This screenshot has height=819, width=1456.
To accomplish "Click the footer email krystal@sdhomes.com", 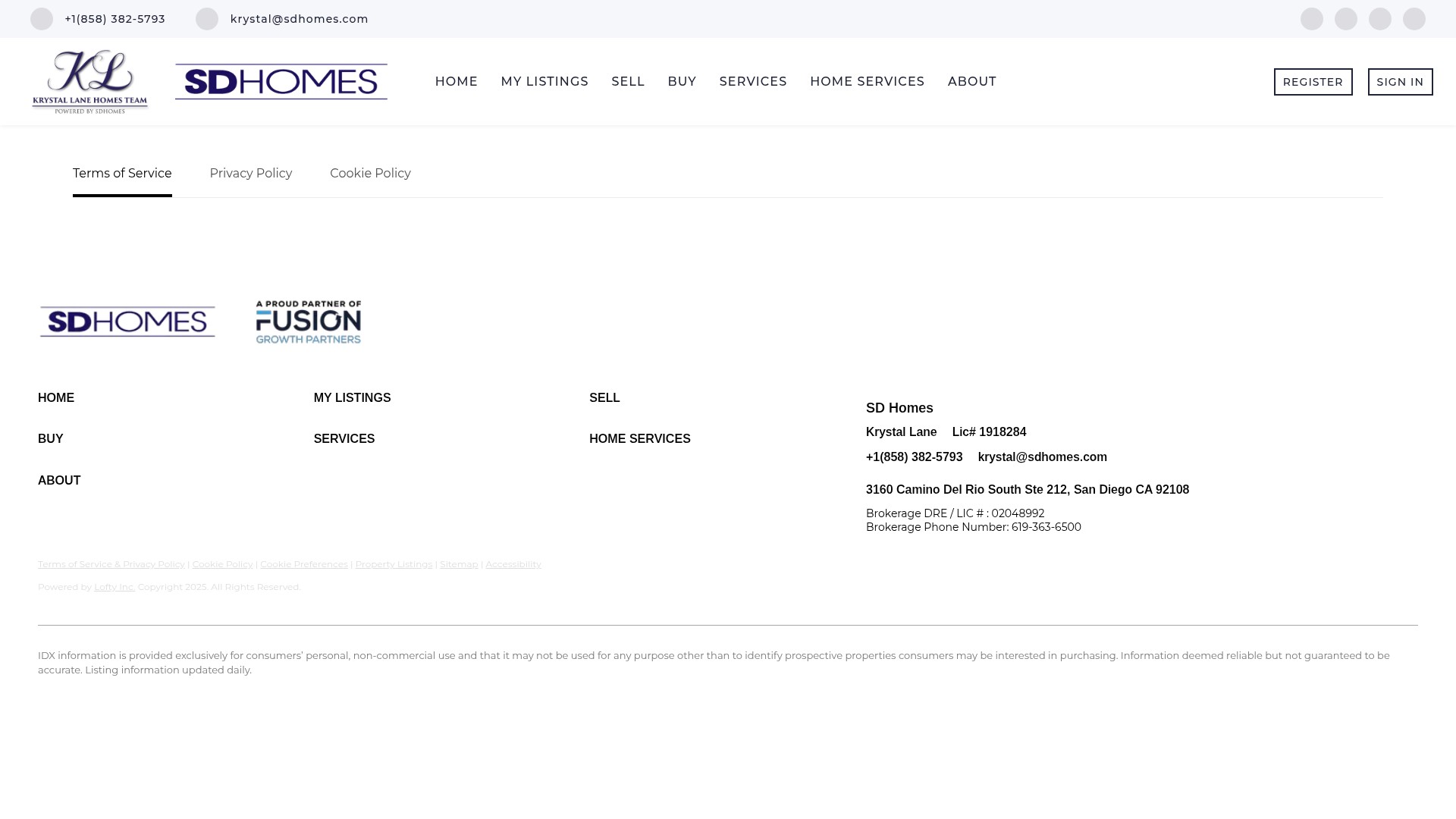I will [x=1043, y=457].
